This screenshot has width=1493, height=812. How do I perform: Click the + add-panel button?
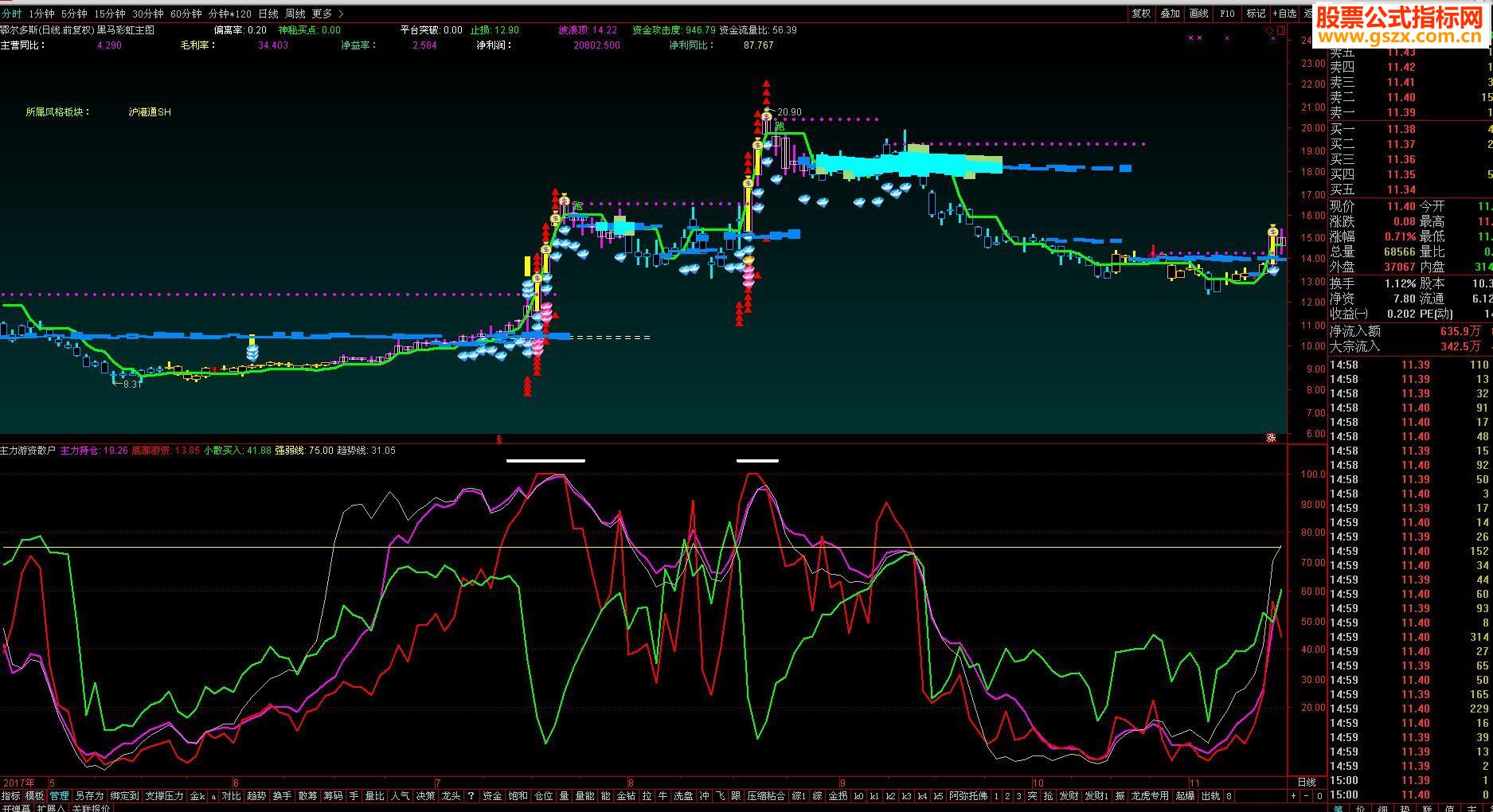click(x=1294, y=796)
